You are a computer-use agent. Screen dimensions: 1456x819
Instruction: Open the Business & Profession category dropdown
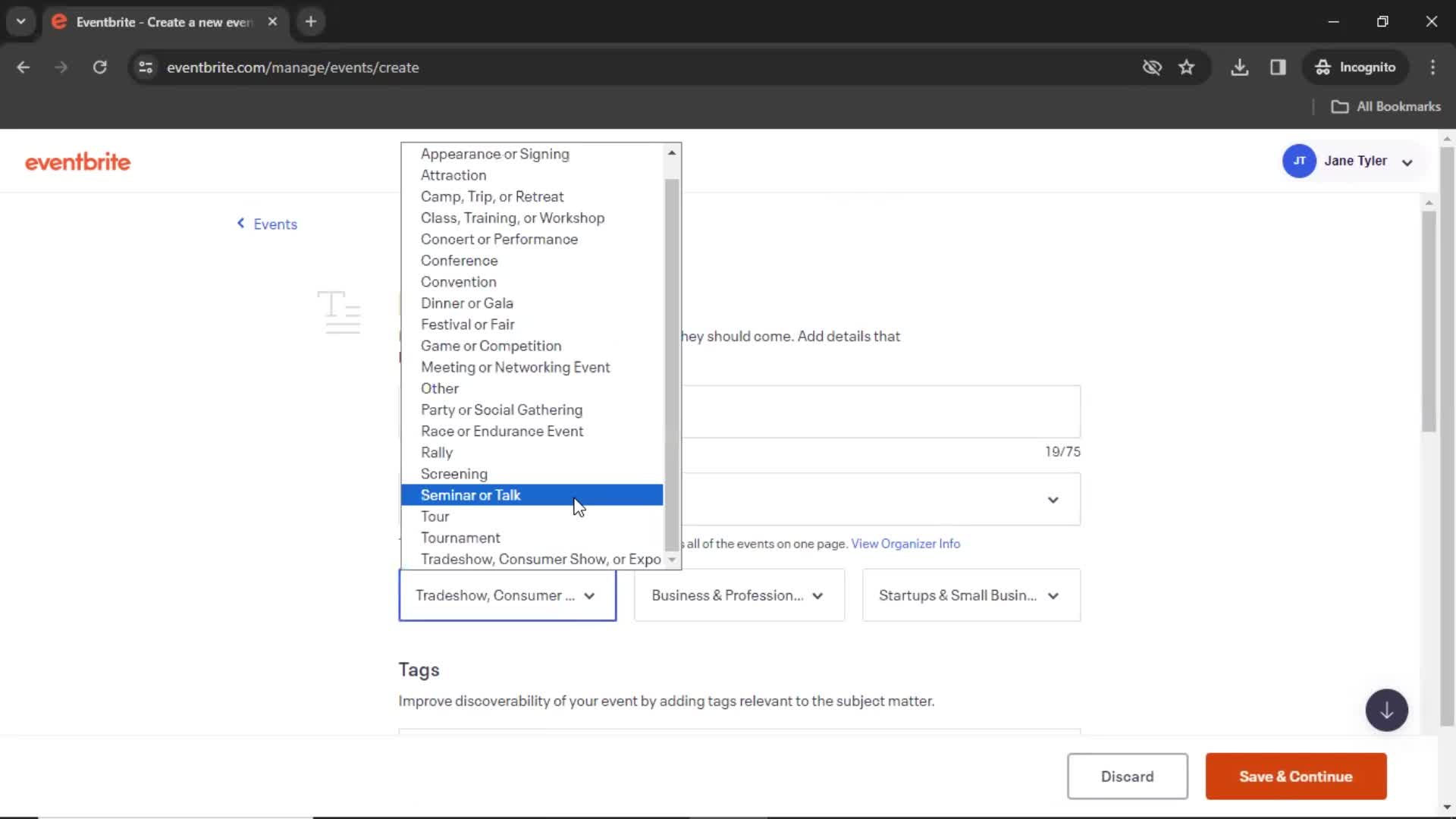pos(739,595)
